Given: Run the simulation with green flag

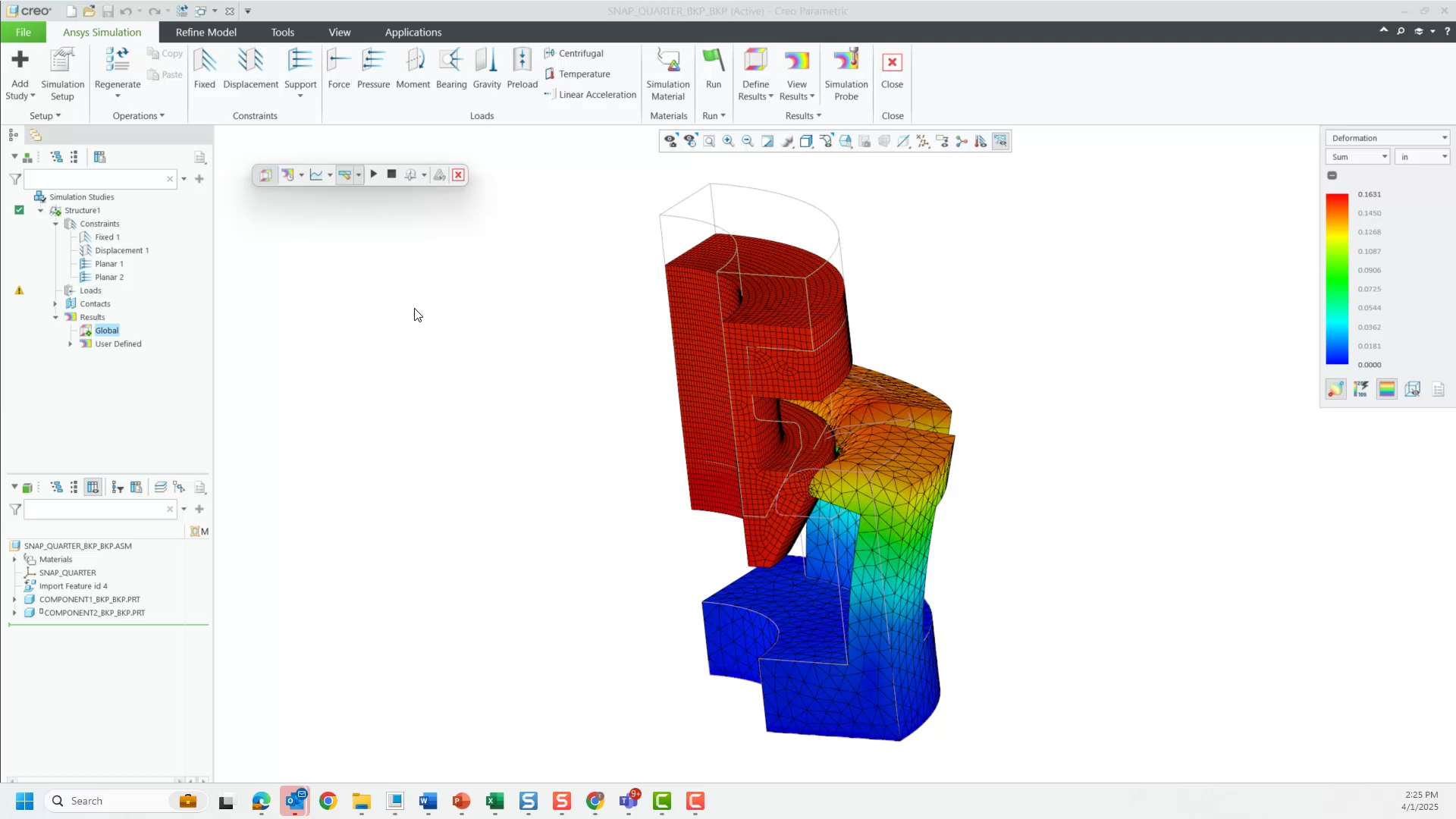Looking at the screenshot, I should pyautogui.click(x=713, y=69).
